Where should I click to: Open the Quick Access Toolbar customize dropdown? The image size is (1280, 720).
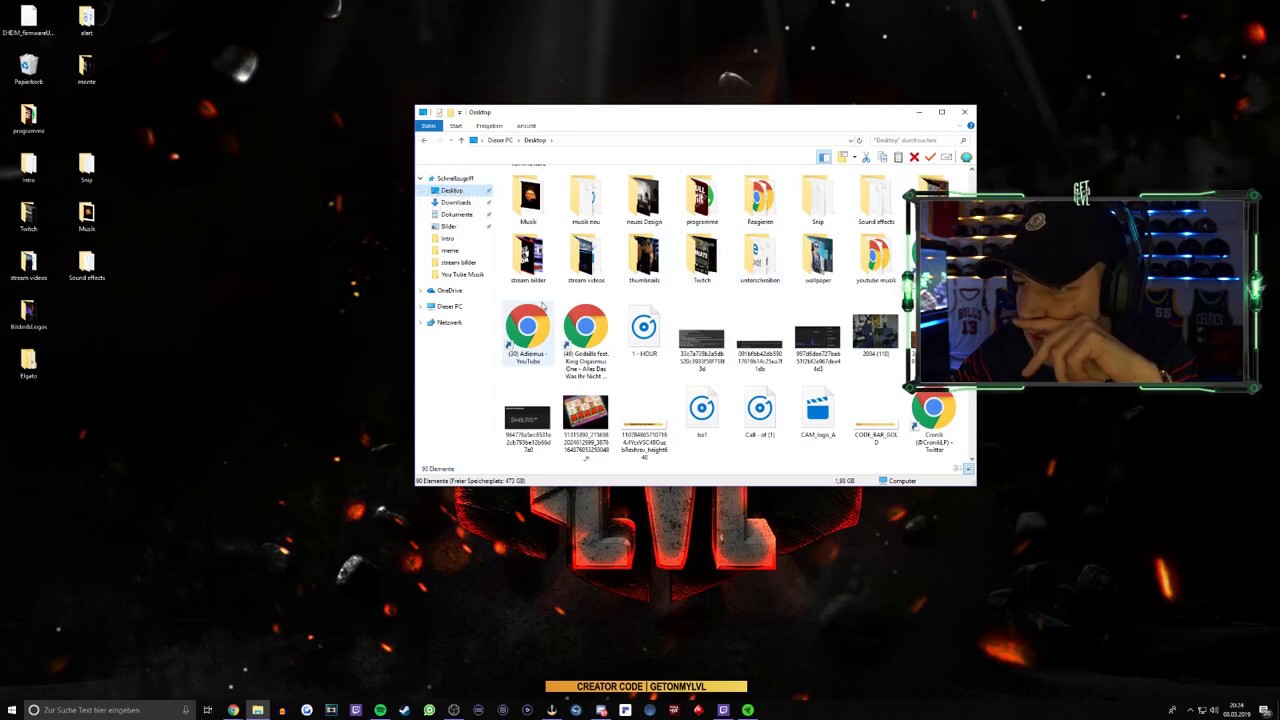click(459, 112)
